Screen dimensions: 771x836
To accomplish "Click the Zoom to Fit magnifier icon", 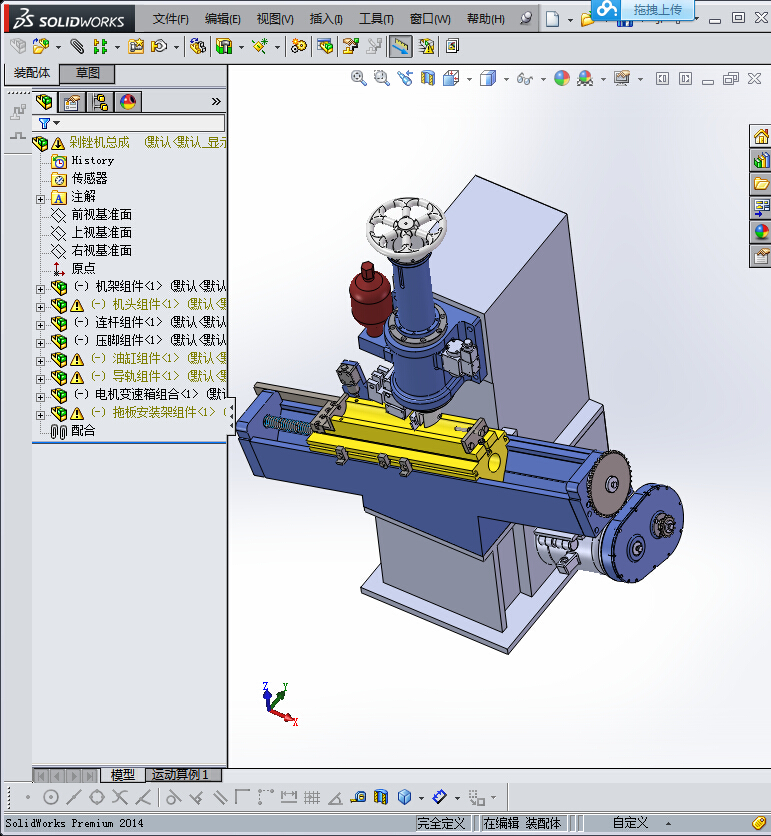I will pyautogui.click(x=358, y=78).
